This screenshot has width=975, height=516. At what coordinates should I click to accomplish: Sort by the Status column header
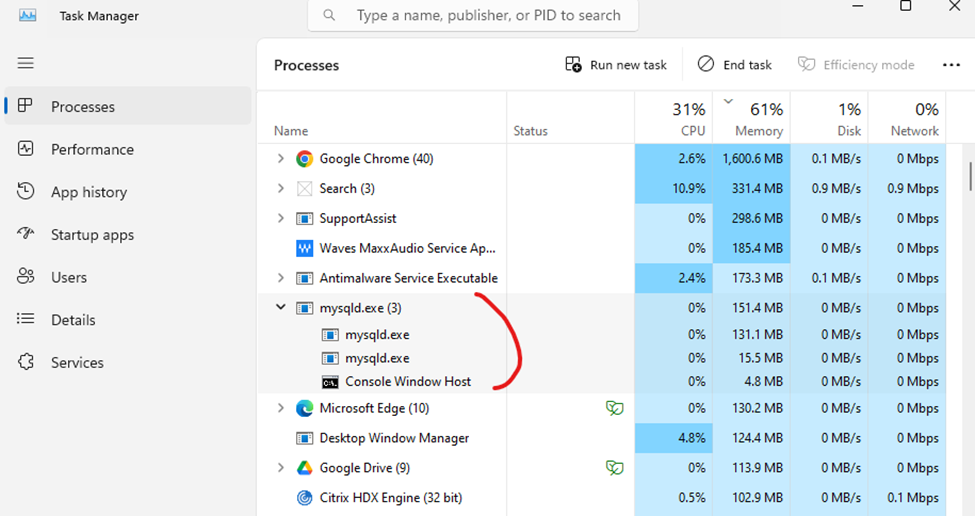[571, 117]
